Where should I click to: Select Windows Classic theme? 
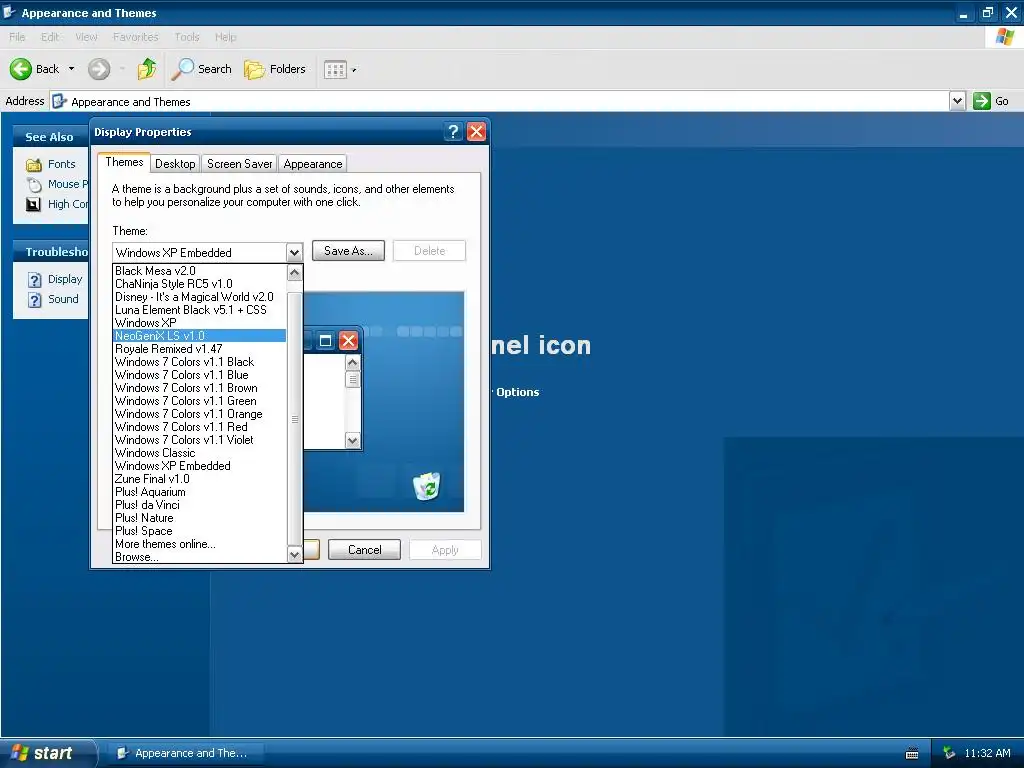tap(200, 453)
